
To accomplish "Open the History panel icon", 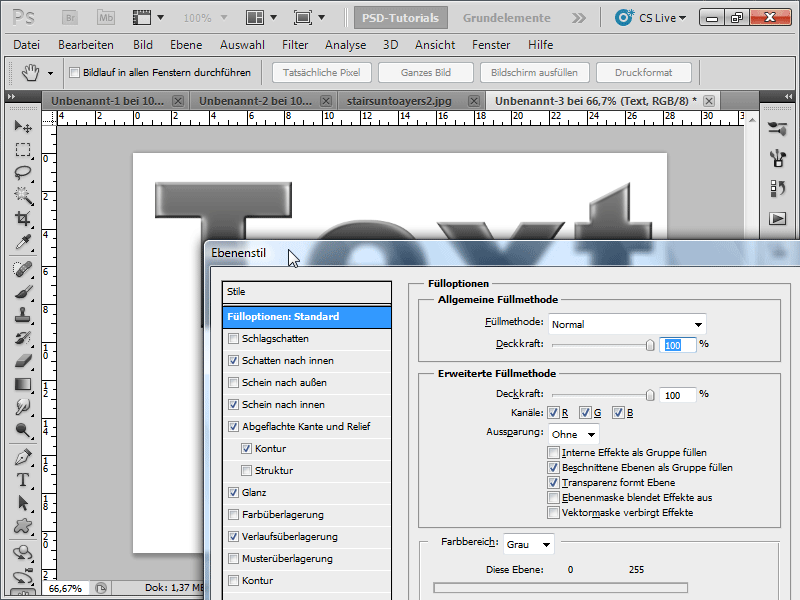I will point(778,188).
